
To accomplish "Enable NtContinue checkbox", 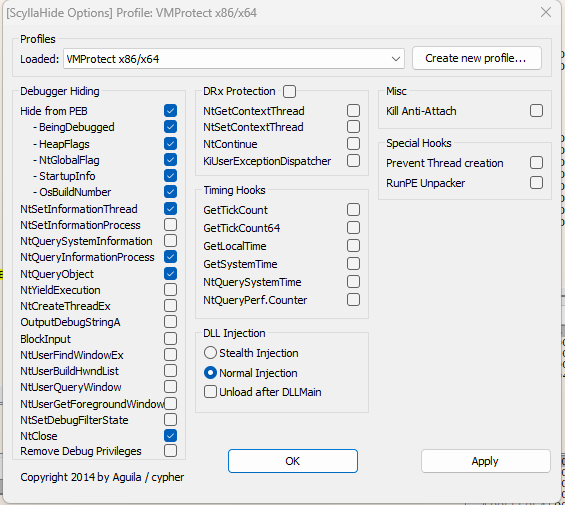I will (x=353, y=143).
